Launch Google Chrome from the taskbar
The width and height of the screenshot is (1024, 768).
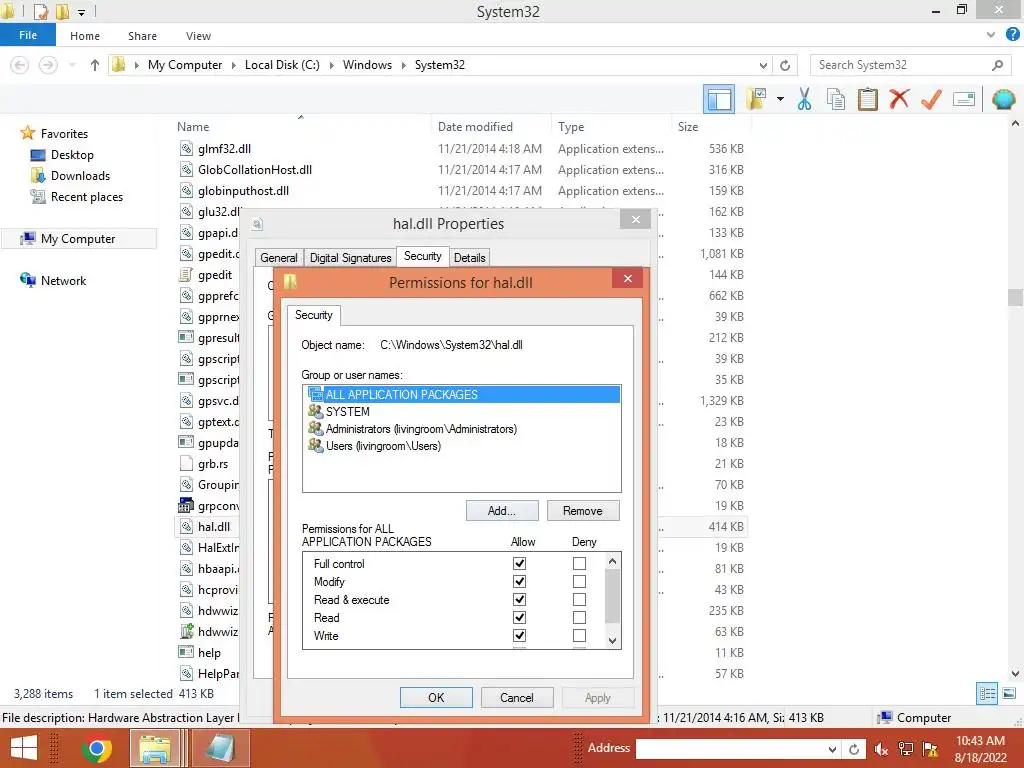pyautogui.click(x=96, y=748)
